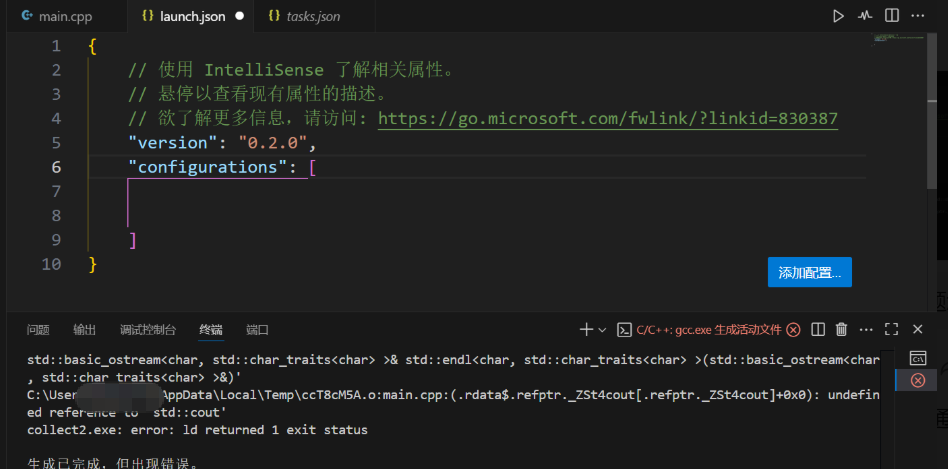Click line number 10 in gutter

pos(51,264)
